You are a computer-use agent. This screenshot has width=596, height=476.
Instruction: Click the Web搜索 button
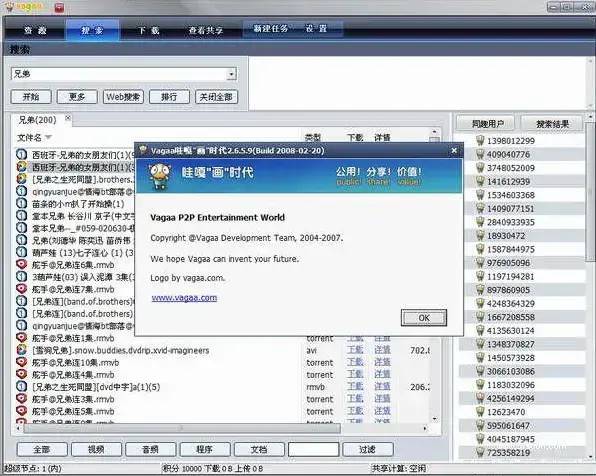click(123, 97)
